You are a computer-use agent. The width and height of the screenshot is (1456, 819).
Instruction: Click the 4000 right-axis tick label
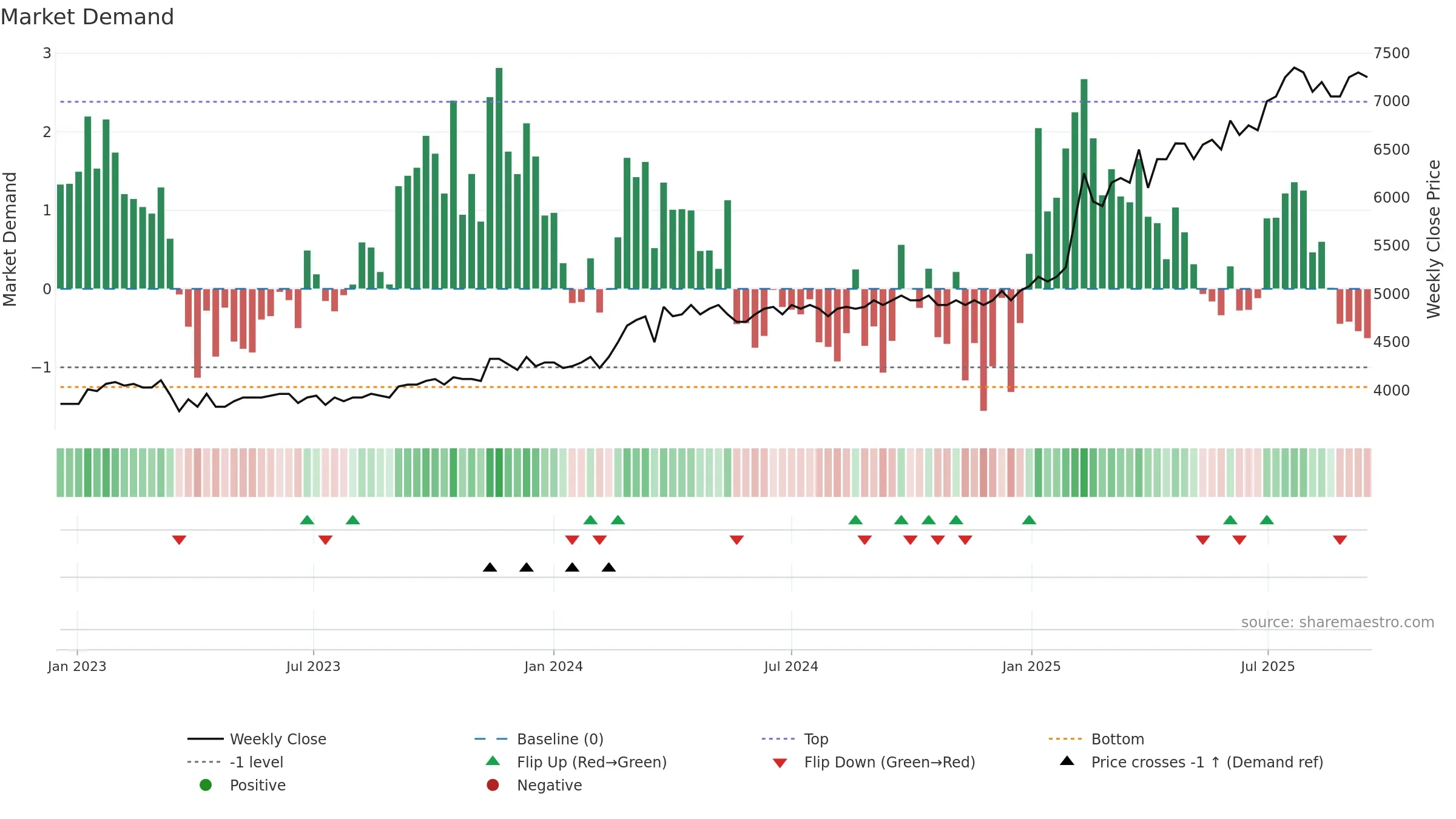point(1392,390)
